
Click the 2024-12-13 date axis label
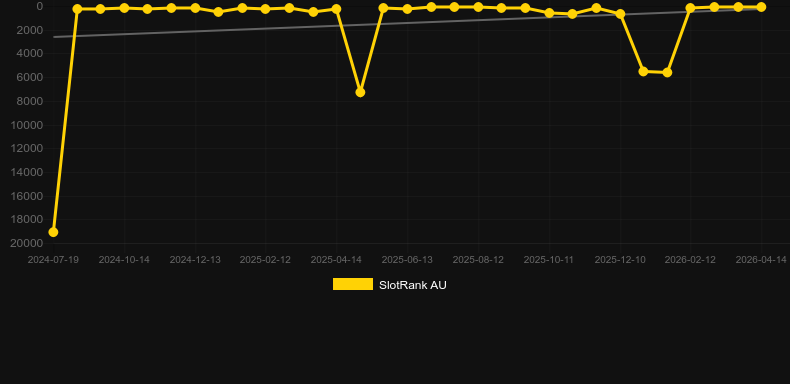(x=195, y=260)
